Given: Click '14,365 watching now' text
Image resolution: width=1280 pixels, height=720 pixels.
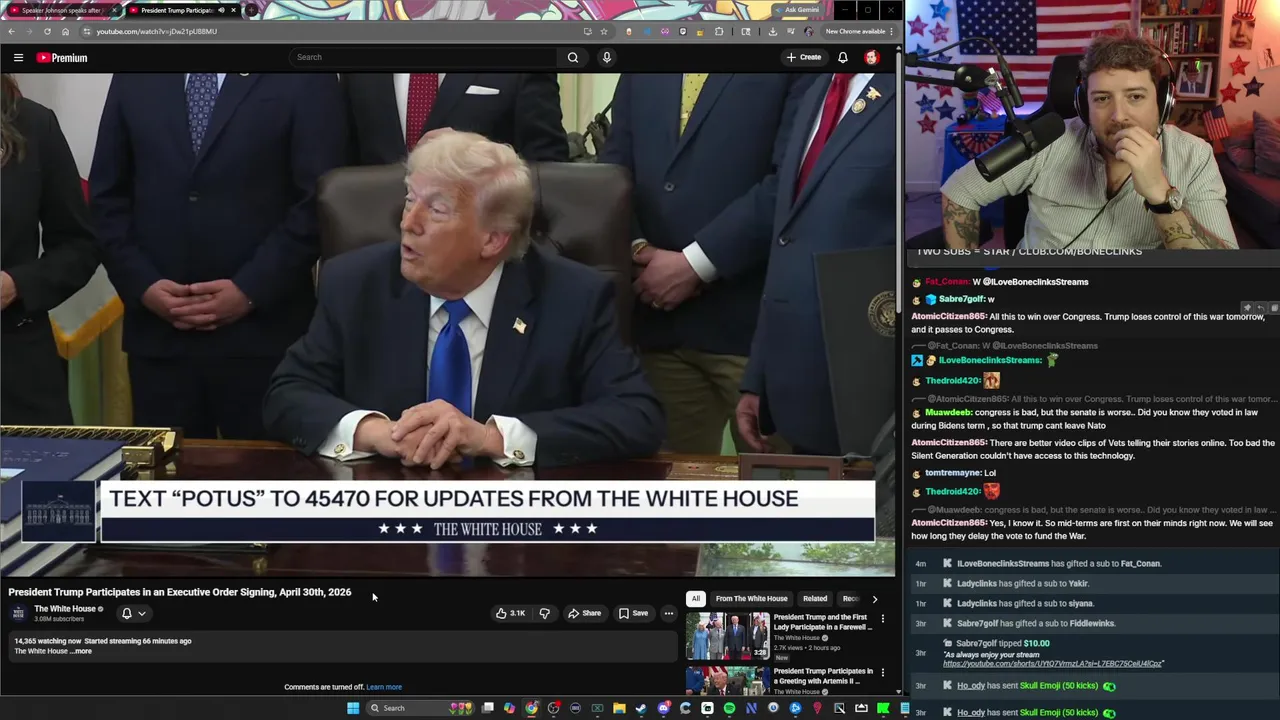Looking at the screenshot, I should (47, 641).
